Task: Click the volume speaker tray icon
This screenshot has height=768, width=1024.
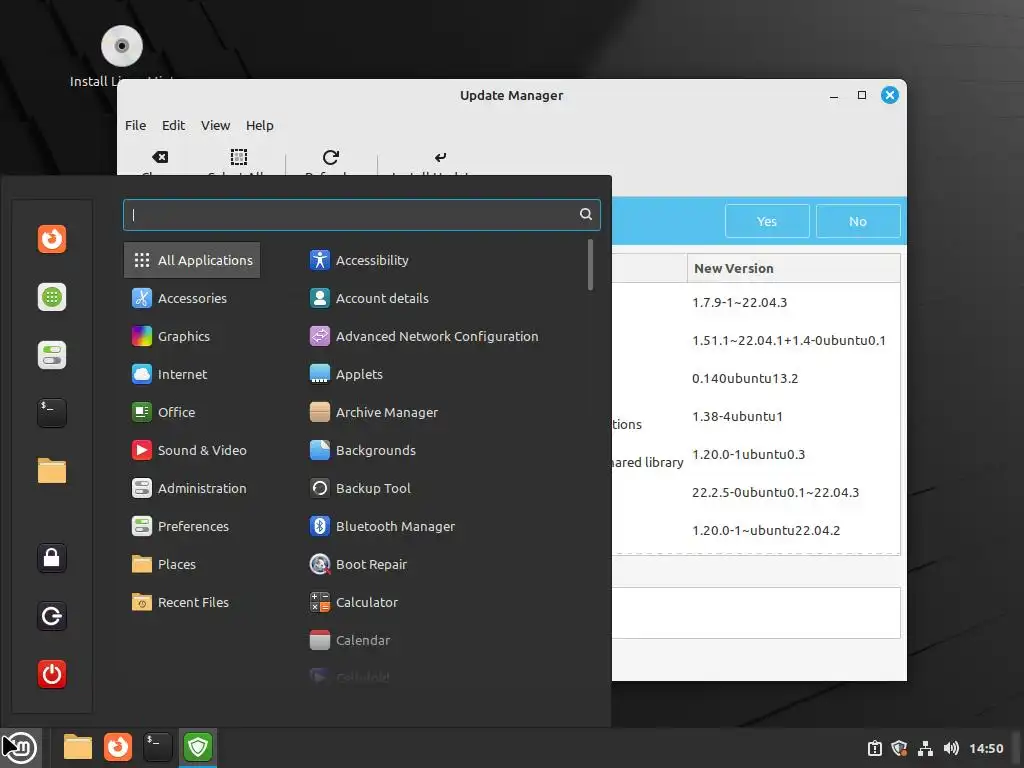Action: tap(951, 748)
